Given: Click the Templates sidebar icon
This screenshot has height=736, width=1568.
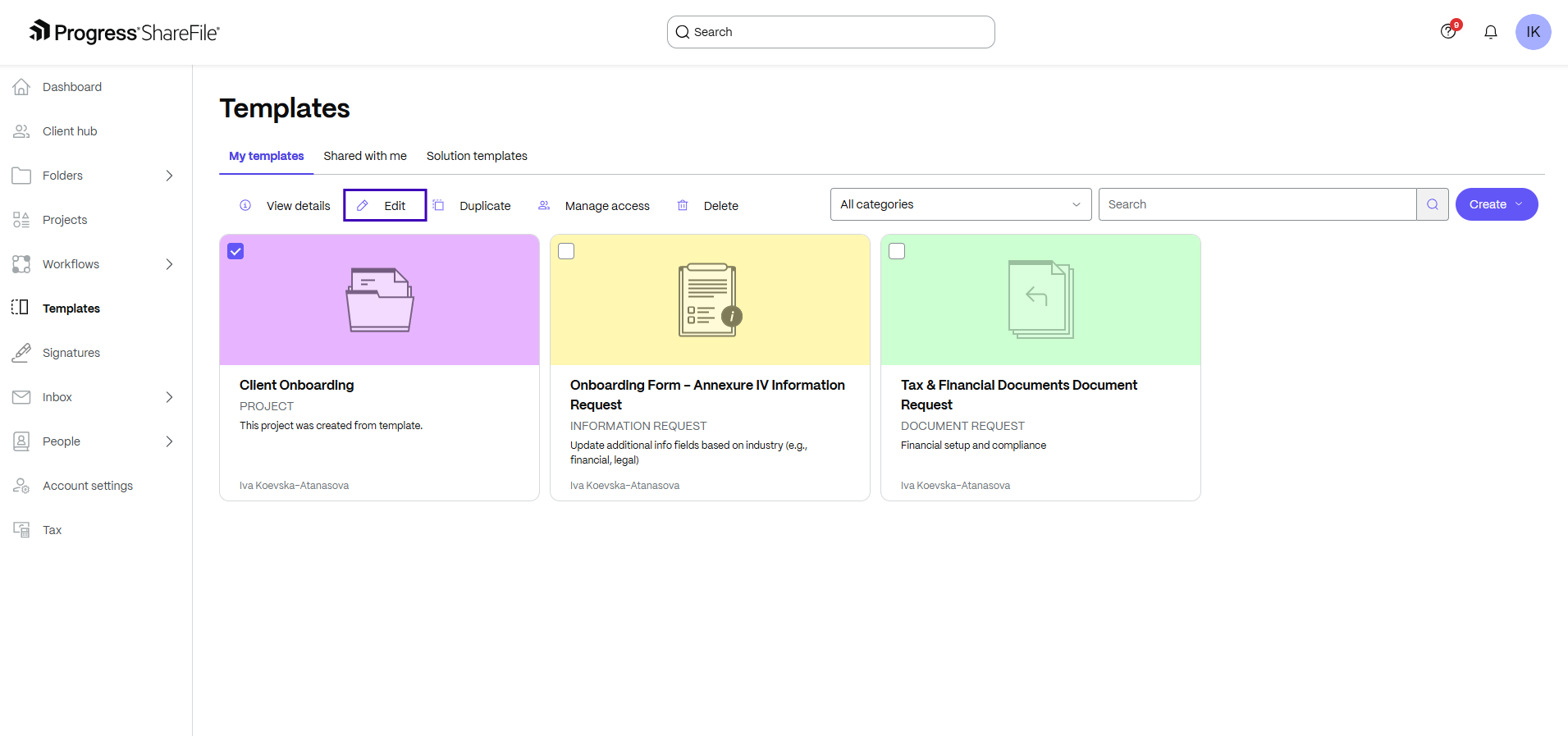Looking at the screenshot, I should 21,308.
